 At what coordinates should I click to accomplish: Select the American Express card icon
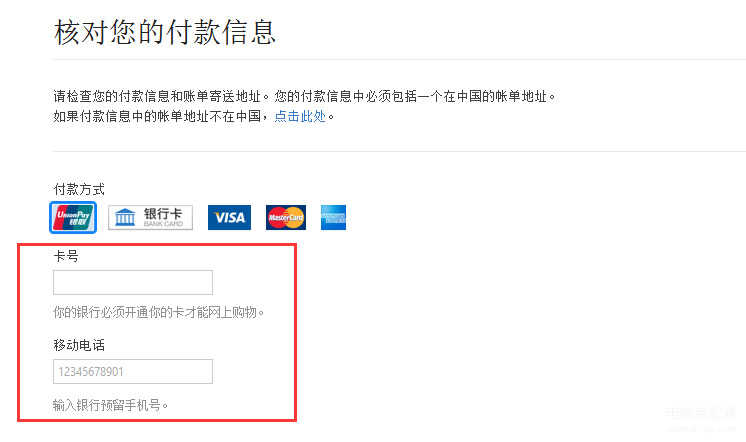pos(333,217)
